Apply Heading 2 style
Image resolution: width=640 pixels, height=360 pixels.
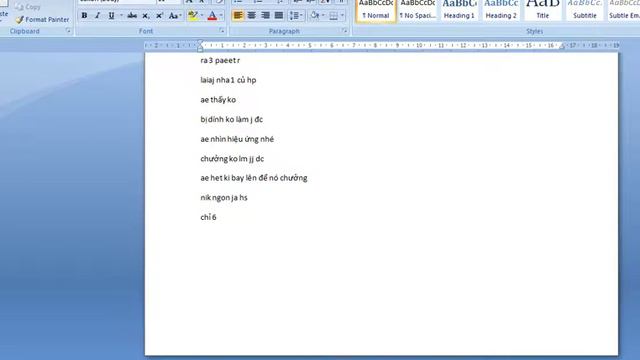click(x=501, y=10)
